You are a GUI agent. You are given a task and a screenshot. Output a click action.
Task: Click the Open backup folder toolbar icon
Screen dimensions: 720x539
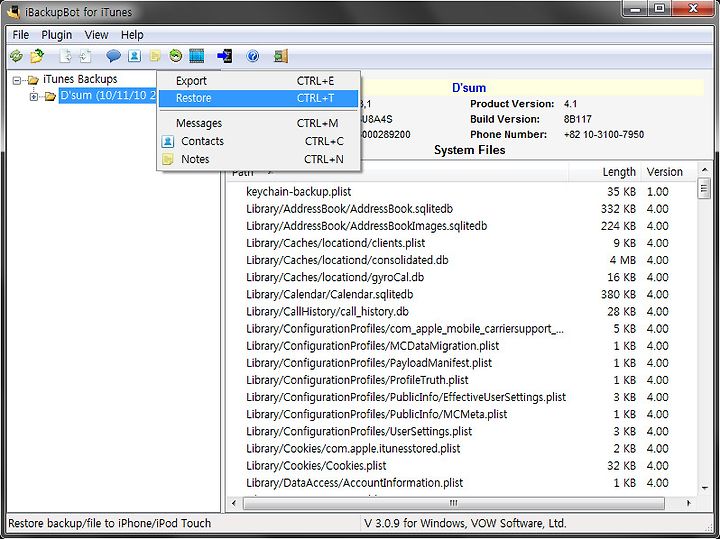point(37,56)
